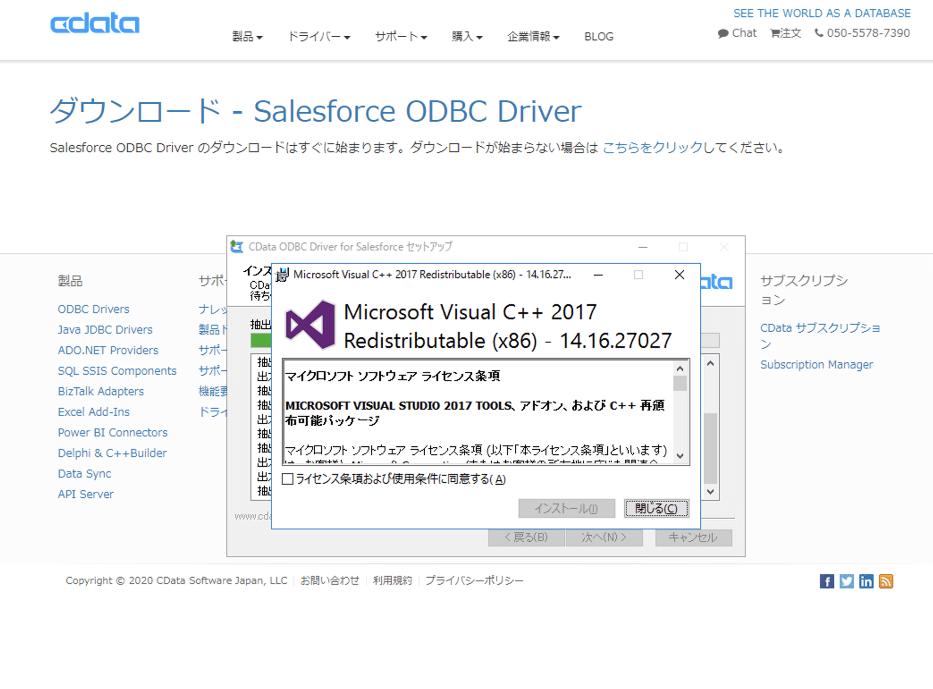Viewport: 933px width, 689px height.
Task: Click the CData setup window title icon
Action: 237,246
